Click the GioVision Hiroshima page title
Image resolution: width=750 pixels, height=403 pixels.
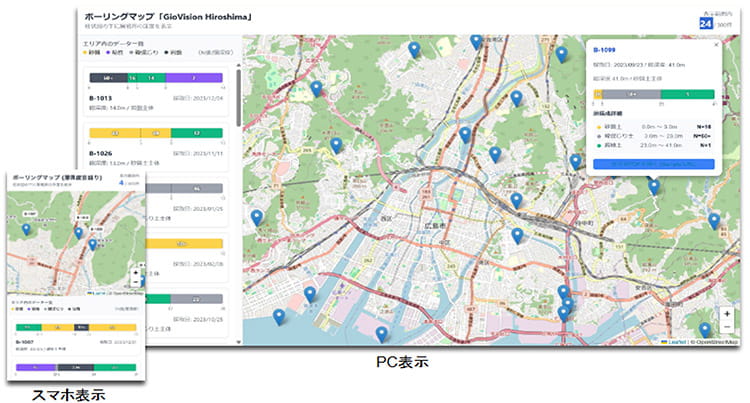click(x=168, y=17)
